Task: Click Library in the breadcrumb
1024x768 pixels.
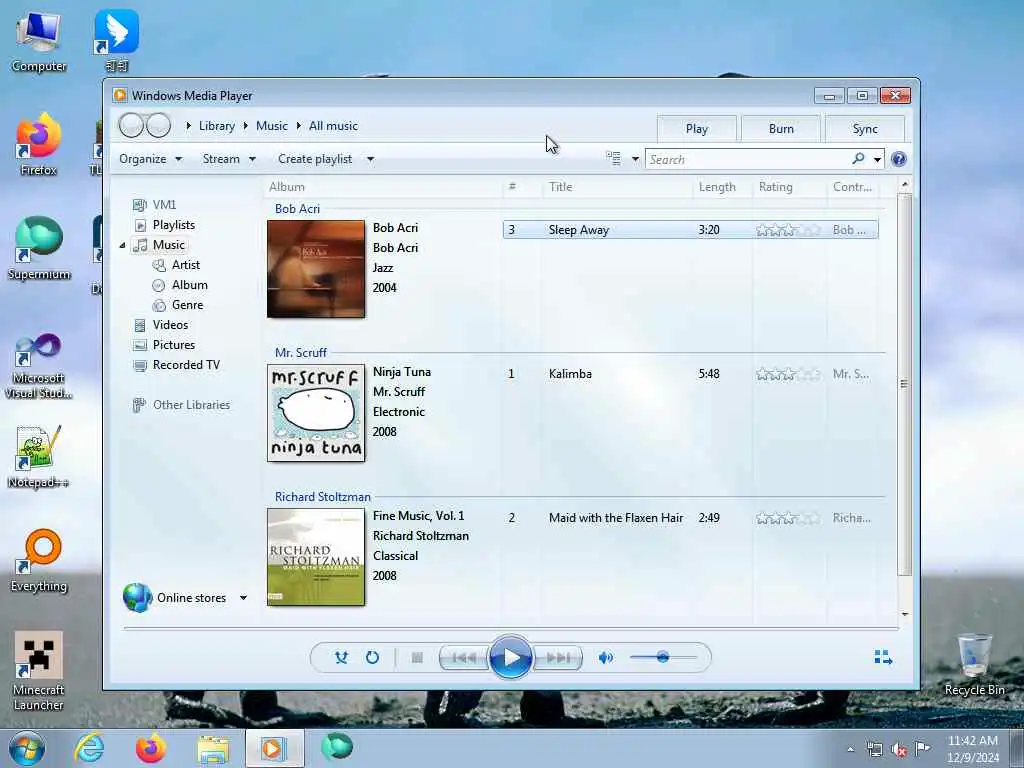Action: click(217, 126)
